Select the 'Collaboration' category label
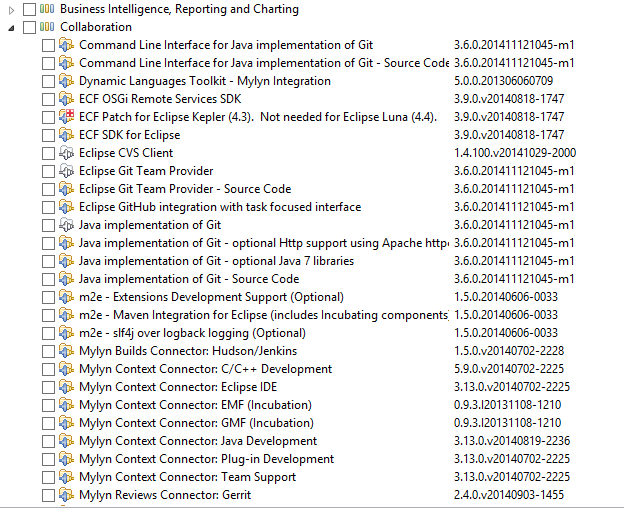The height and width of the screenshot is (508, 624). [96, 27]
